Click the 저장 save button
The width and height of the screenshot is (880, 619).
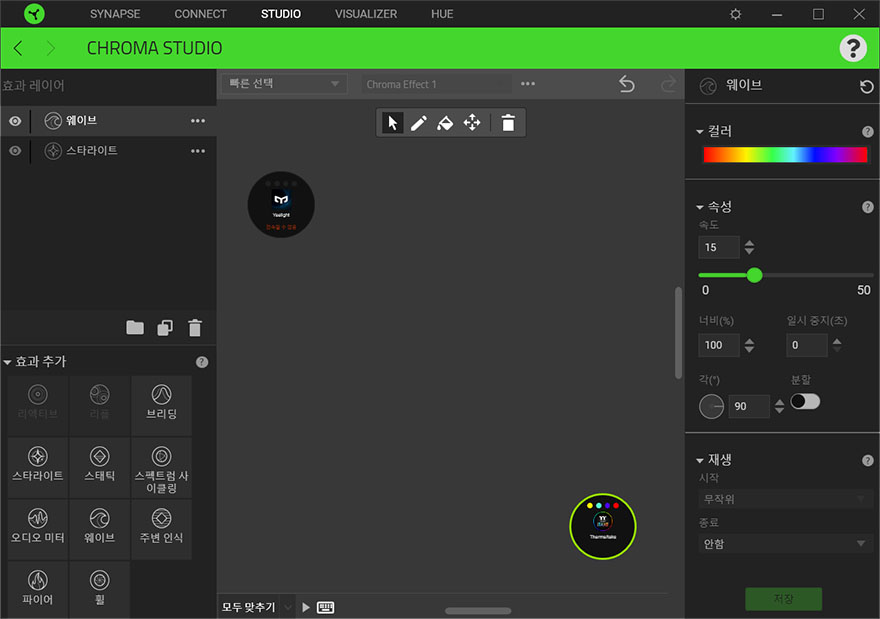[x=783, y=599]
